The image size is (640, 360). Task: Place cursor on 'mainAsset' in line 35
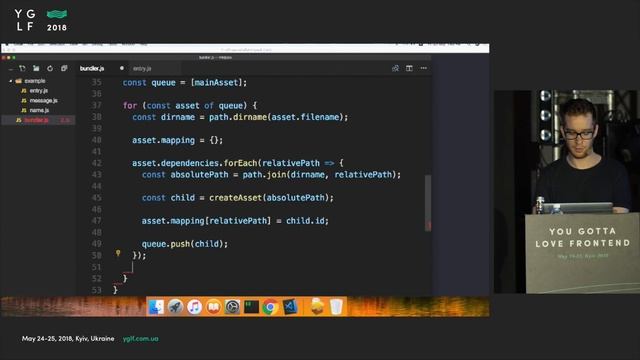click(216, 82)
